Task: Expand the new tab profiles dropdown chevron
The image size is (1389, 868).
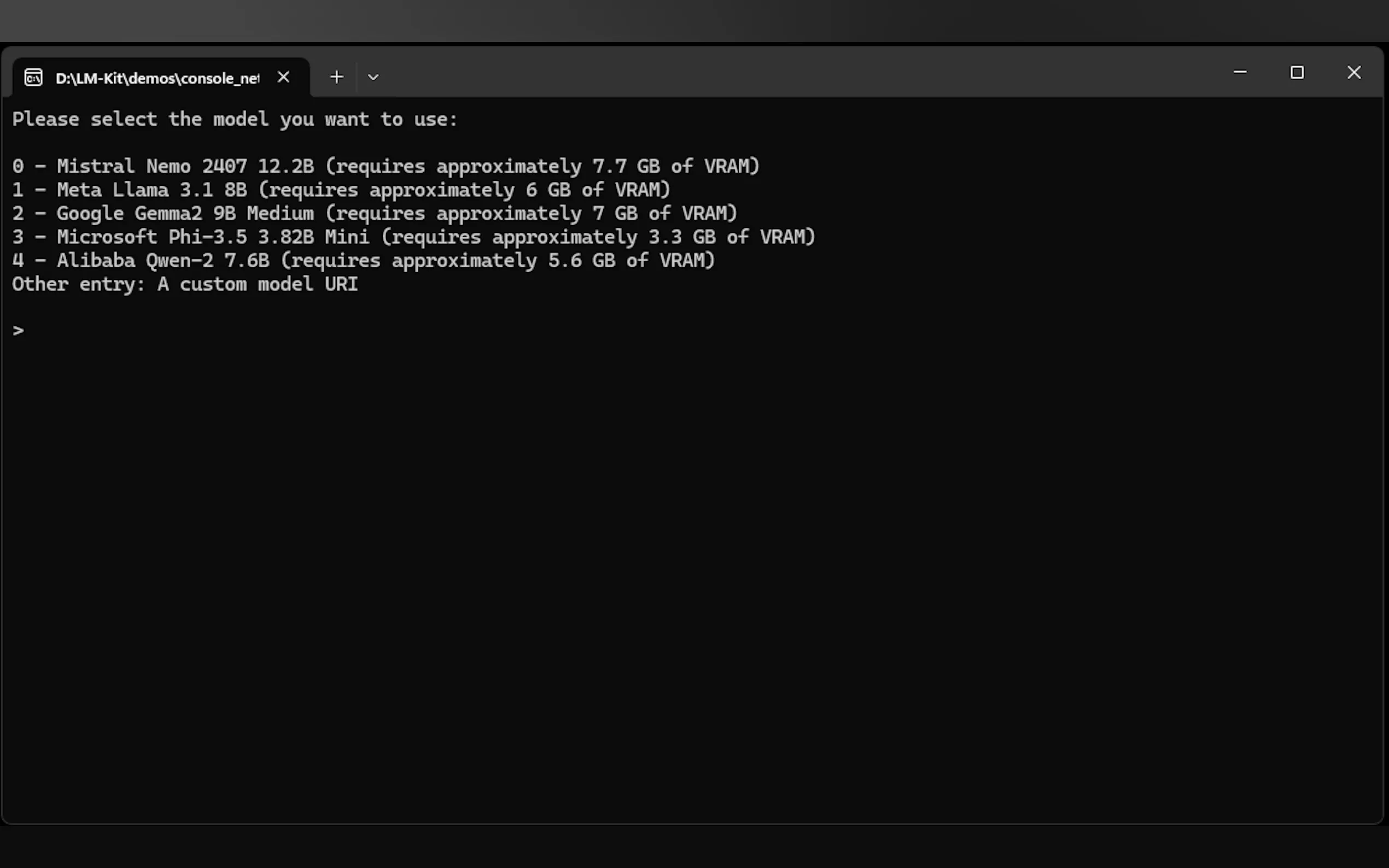Action: [373, 77]
